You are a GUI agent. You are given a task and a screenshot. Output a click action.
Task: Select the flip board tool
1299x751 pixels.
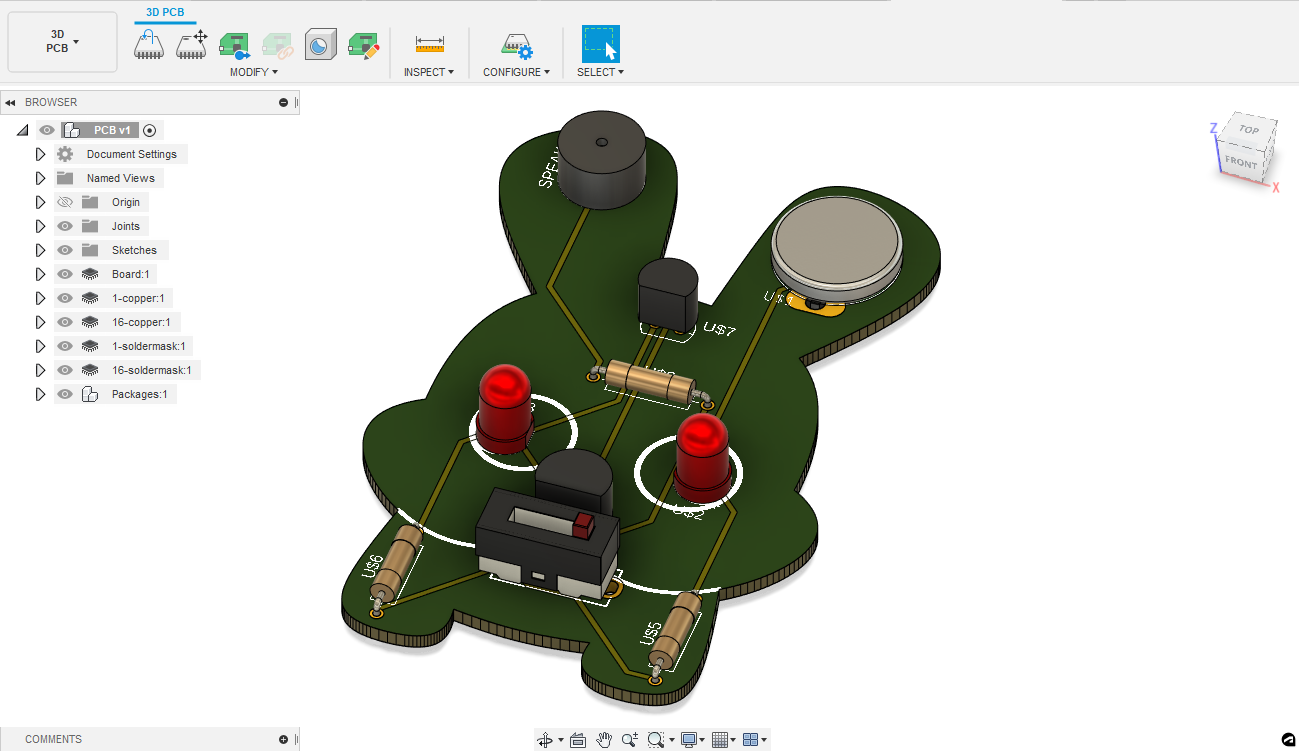(149, 45)
